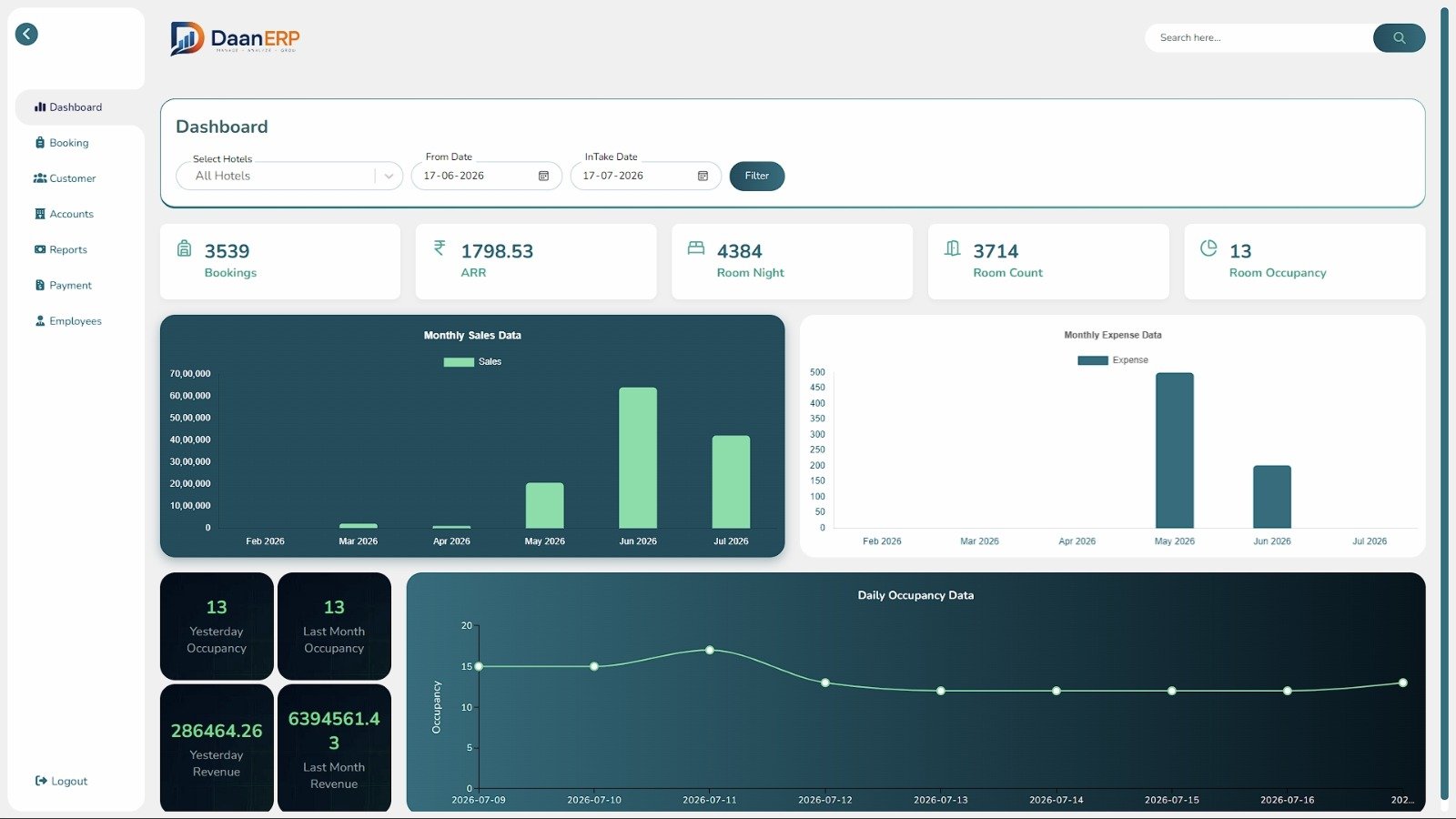The image size is (1456, 819).
Task: Click the rupee icon on ARR card
Action: click(x=440, y=248)
